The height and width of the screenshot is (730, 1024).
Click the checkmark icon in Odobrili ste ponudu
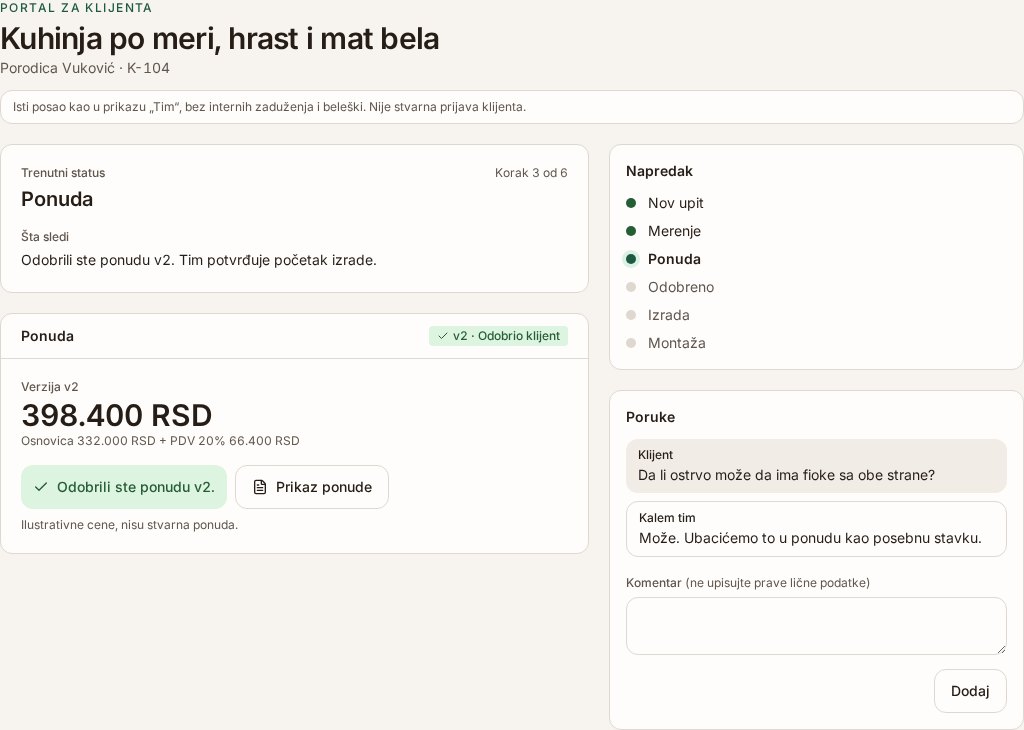(x=41, y=487)
